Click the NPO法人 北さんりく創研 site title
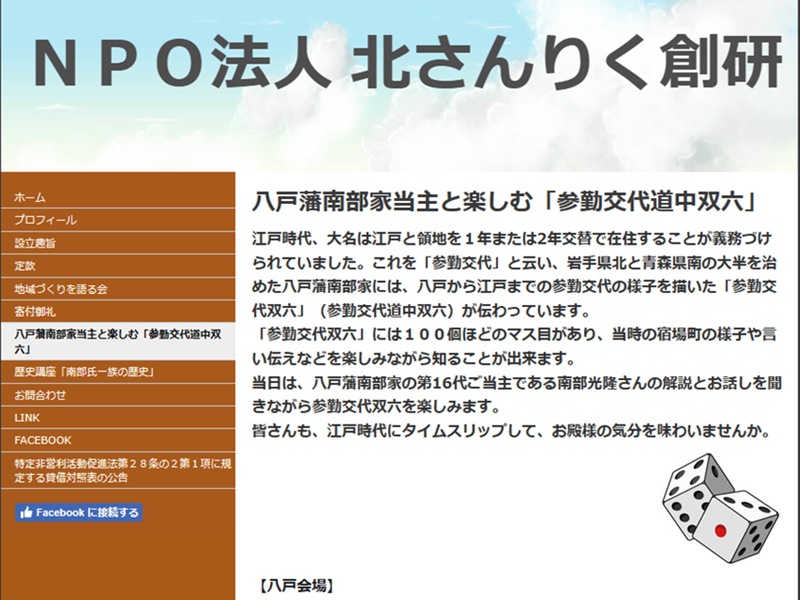 click(x=407, y=62)
